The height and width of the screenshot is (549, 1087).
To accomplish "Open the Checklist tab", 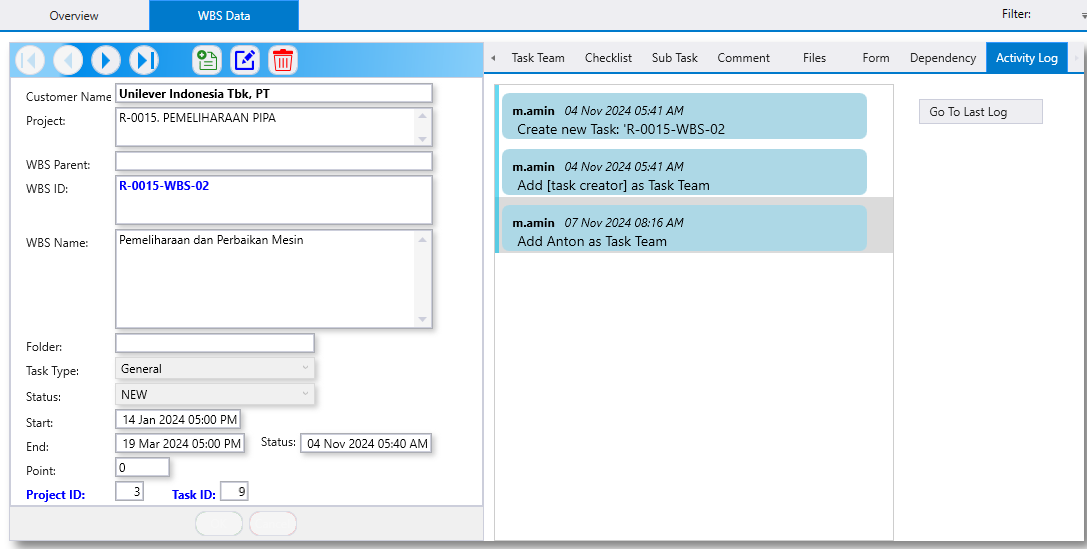I will pyautogui.click(x=608, y=58).
